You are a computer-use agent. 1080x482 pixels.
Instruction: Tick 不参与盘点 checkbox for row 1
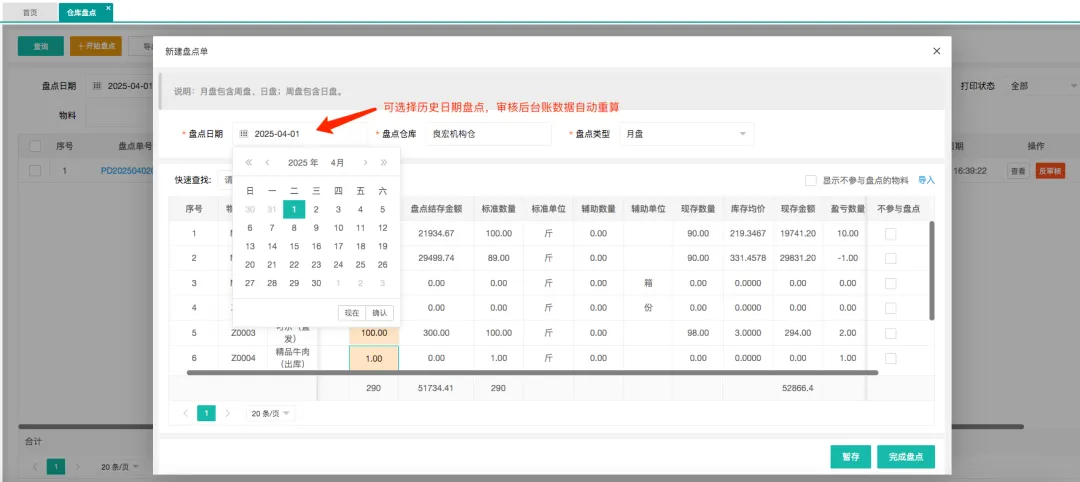coord(890,233)
